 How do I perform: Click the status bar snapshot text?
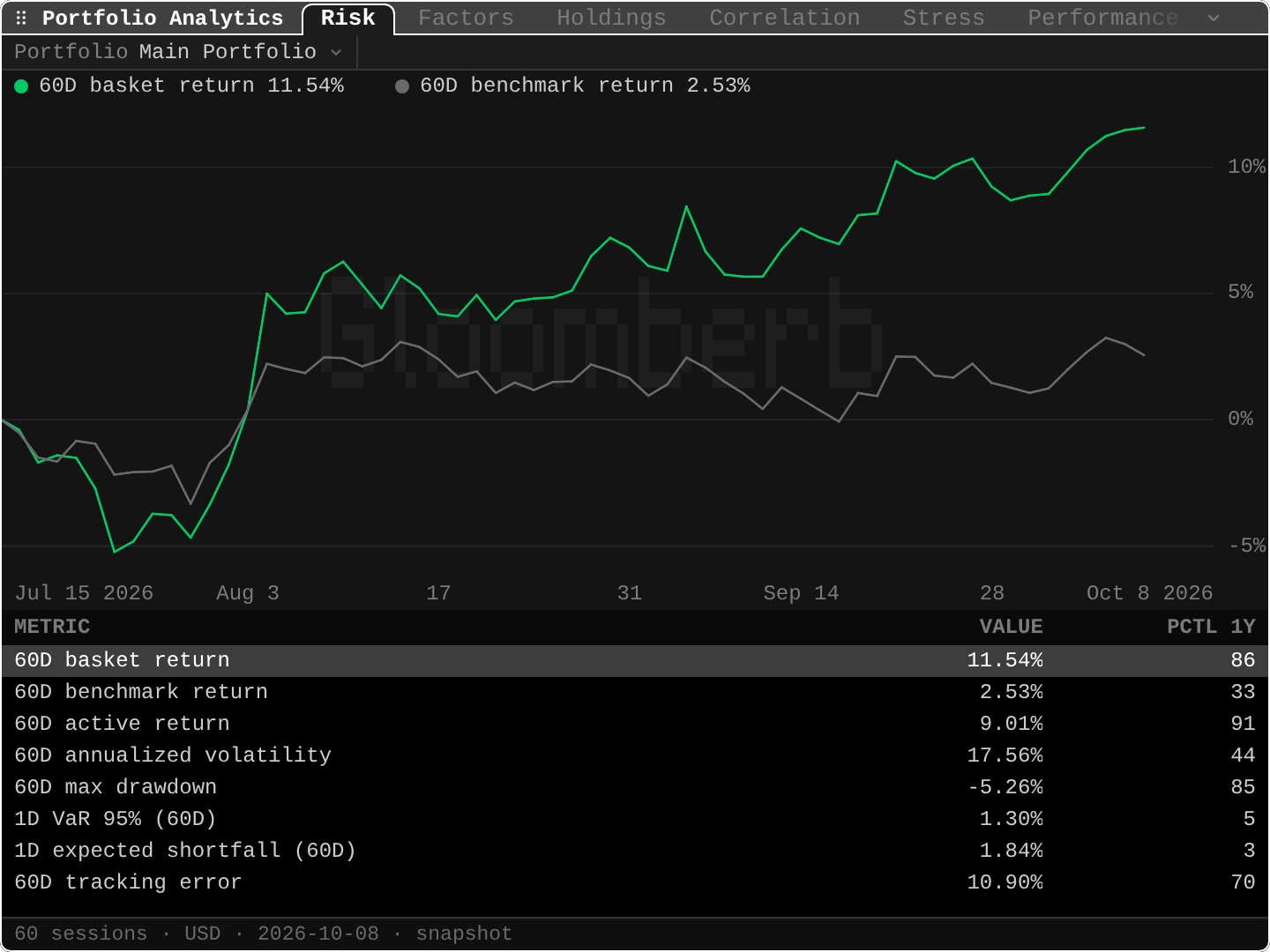click(x=464, y=933)
